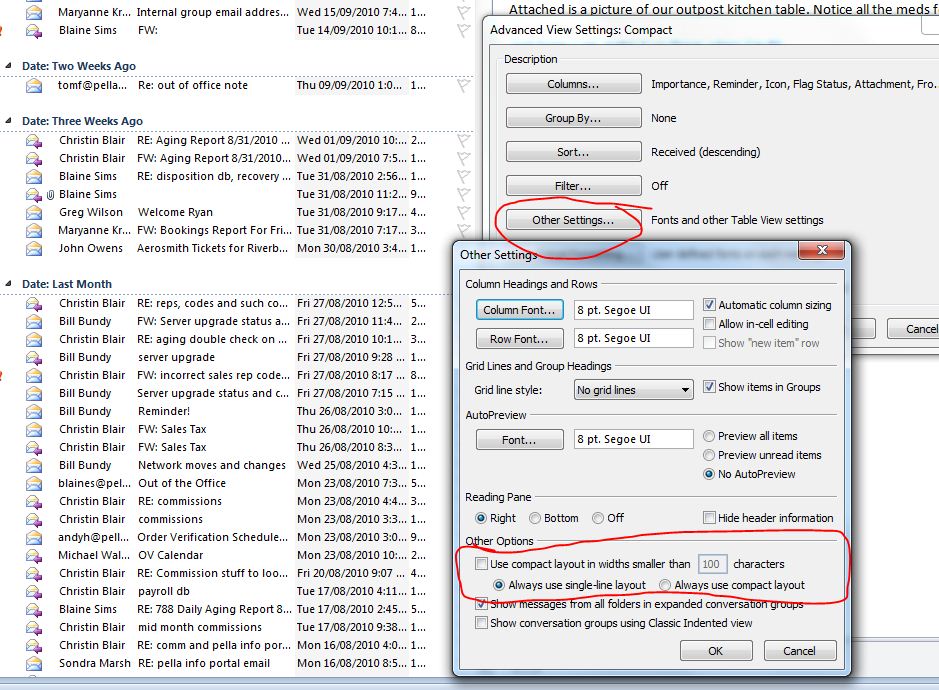Set Reading Pane to Bottom
939x690 pixels.
[540, 517]
